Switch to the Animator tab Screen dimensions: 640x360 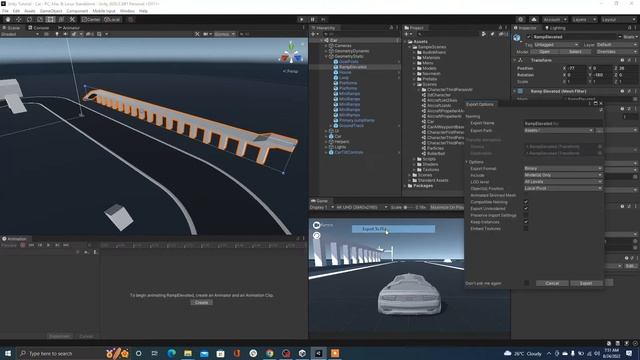(69, 28)
